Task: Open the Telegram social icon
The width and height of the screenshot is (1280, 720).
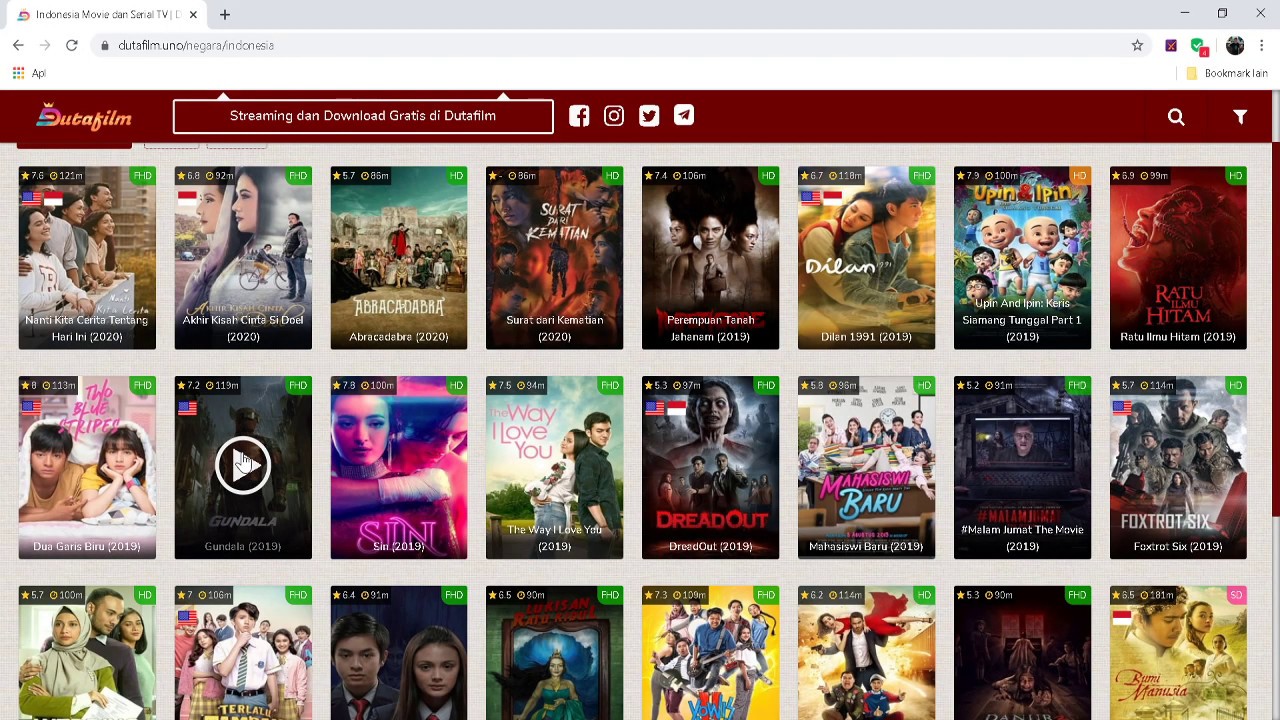Action: click(684, 116)
